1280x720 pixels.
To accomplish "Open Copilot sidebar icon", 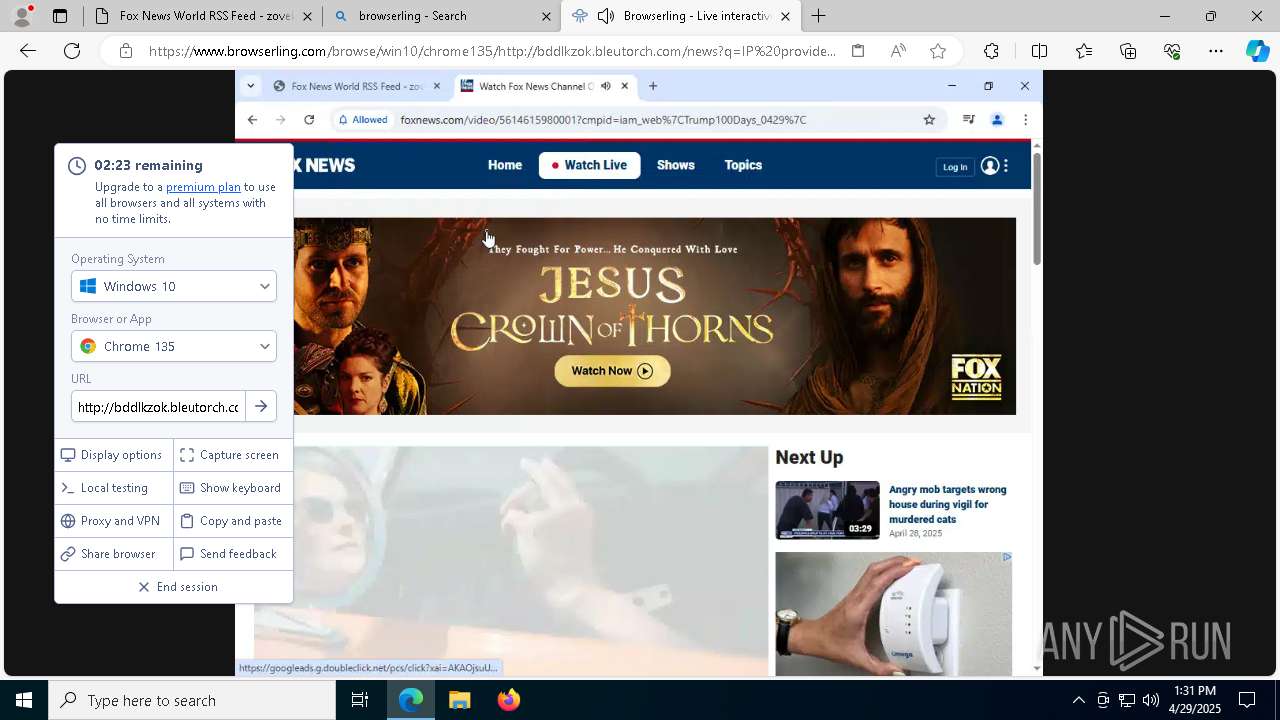I will click(x=1257, y=51).
